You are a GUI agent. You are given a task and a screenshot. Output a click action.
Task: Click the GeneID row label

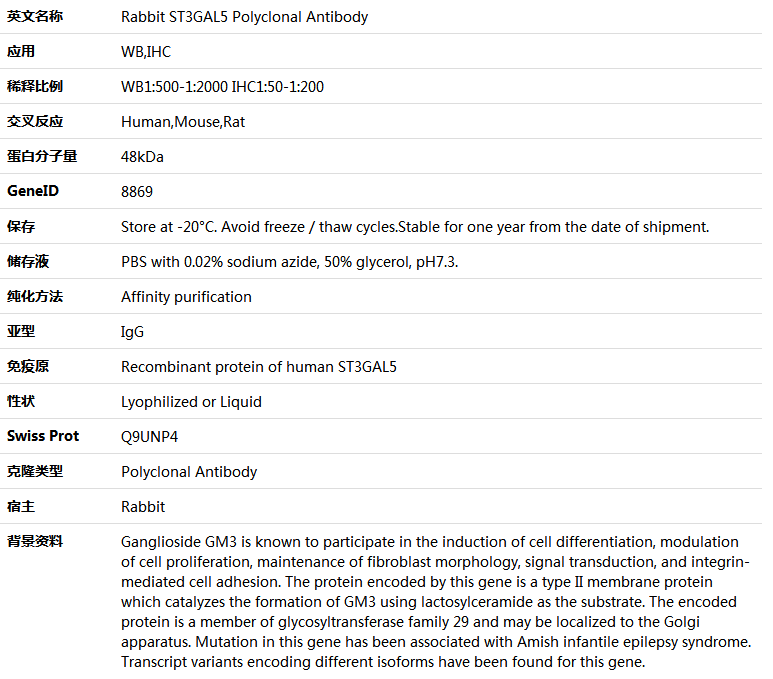(x=33, y=191)
